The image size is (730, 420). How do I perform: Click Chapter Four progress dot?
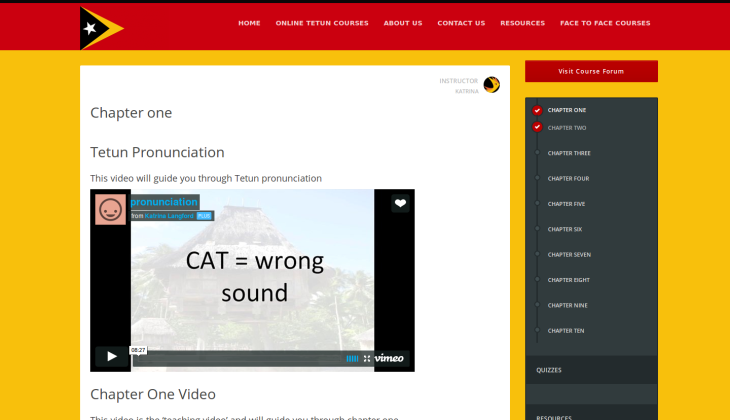click(x=537, y=178)
